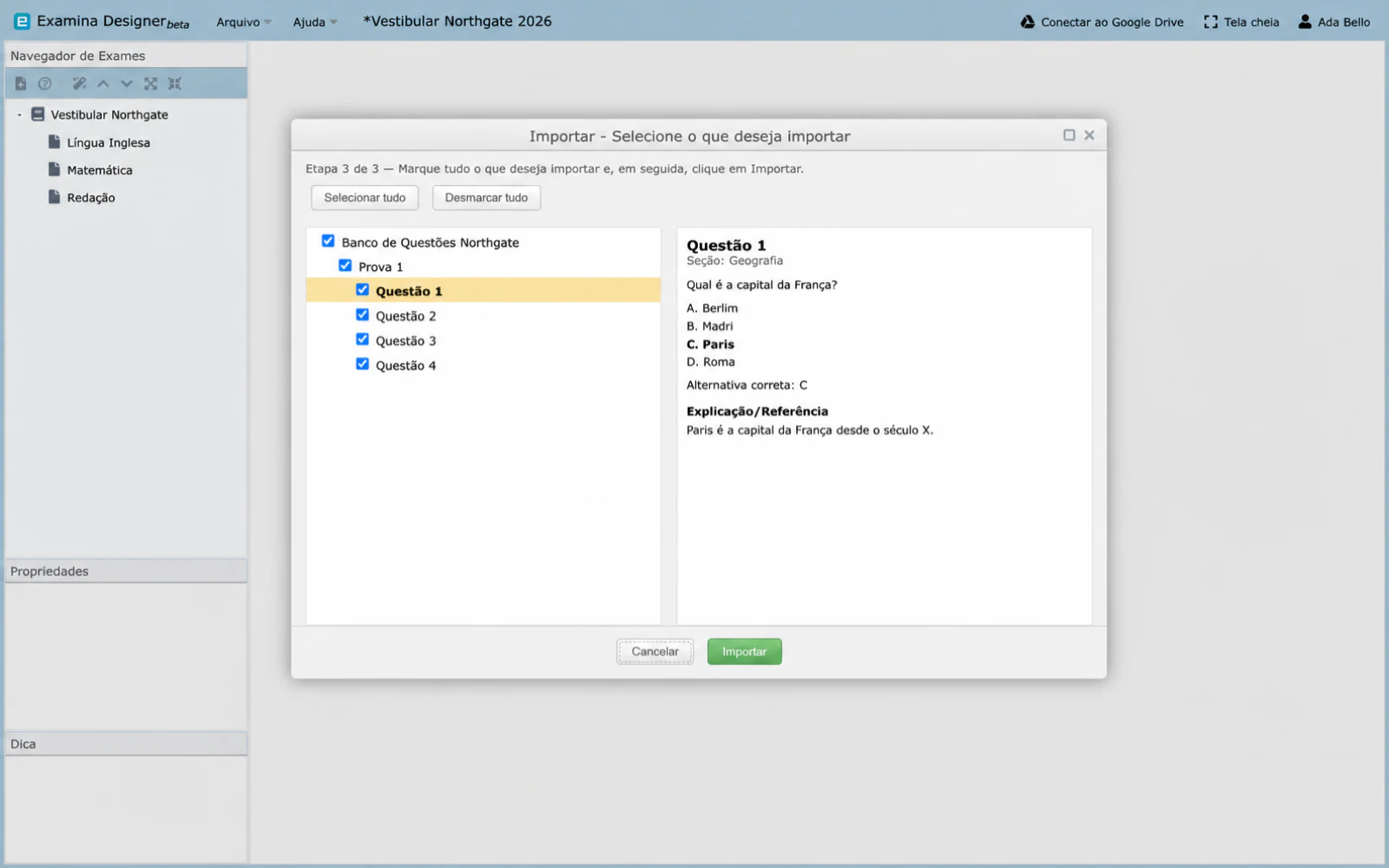
Task: Close the Importar dialog with the X
Action: pyautogui.click(x=1089, y=135)
